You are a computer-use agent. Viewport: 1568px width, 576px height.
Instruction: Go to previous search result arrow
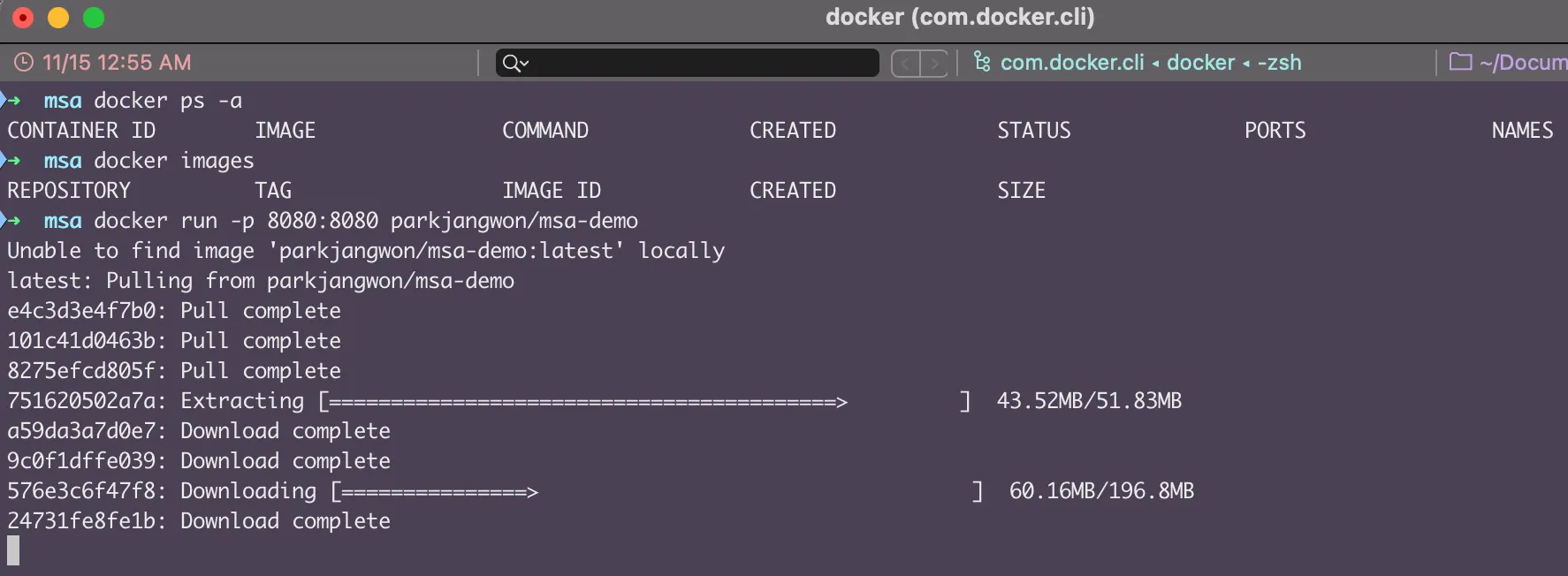coord(906,64)
